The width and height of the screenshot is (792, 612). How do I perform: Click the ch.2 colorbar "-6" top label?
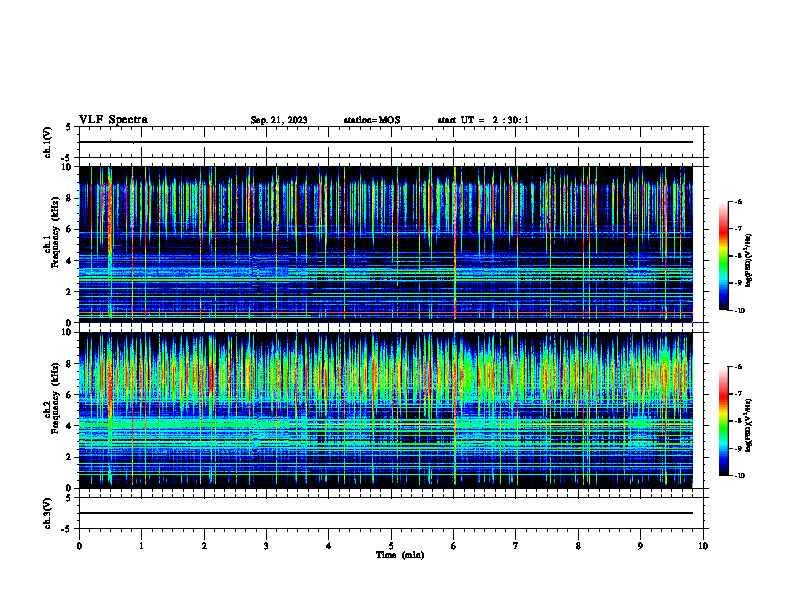pyautogui.click(x=739, y=367)
